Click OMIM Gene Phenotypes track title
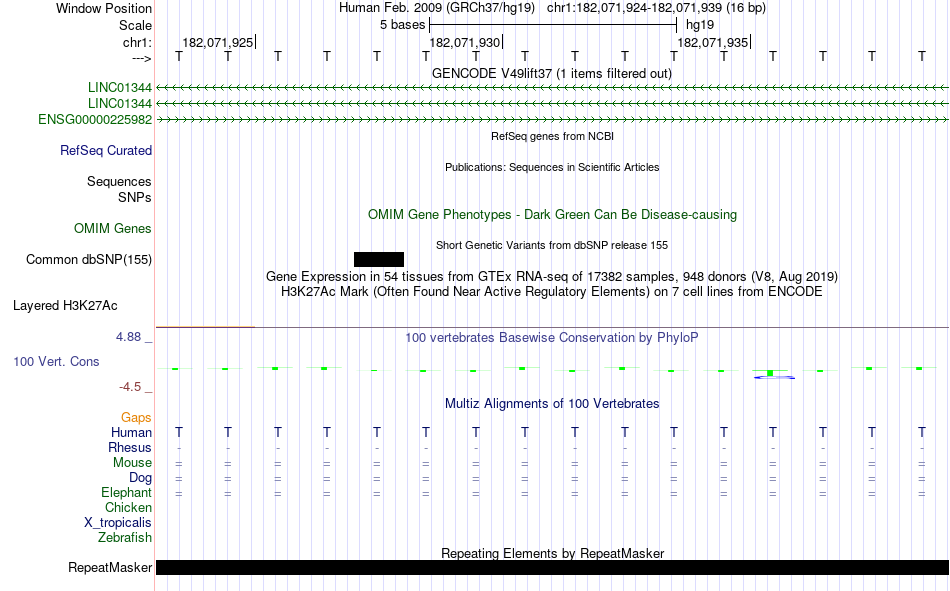Viewport: 950px width, 591px height. coord(552,215)
